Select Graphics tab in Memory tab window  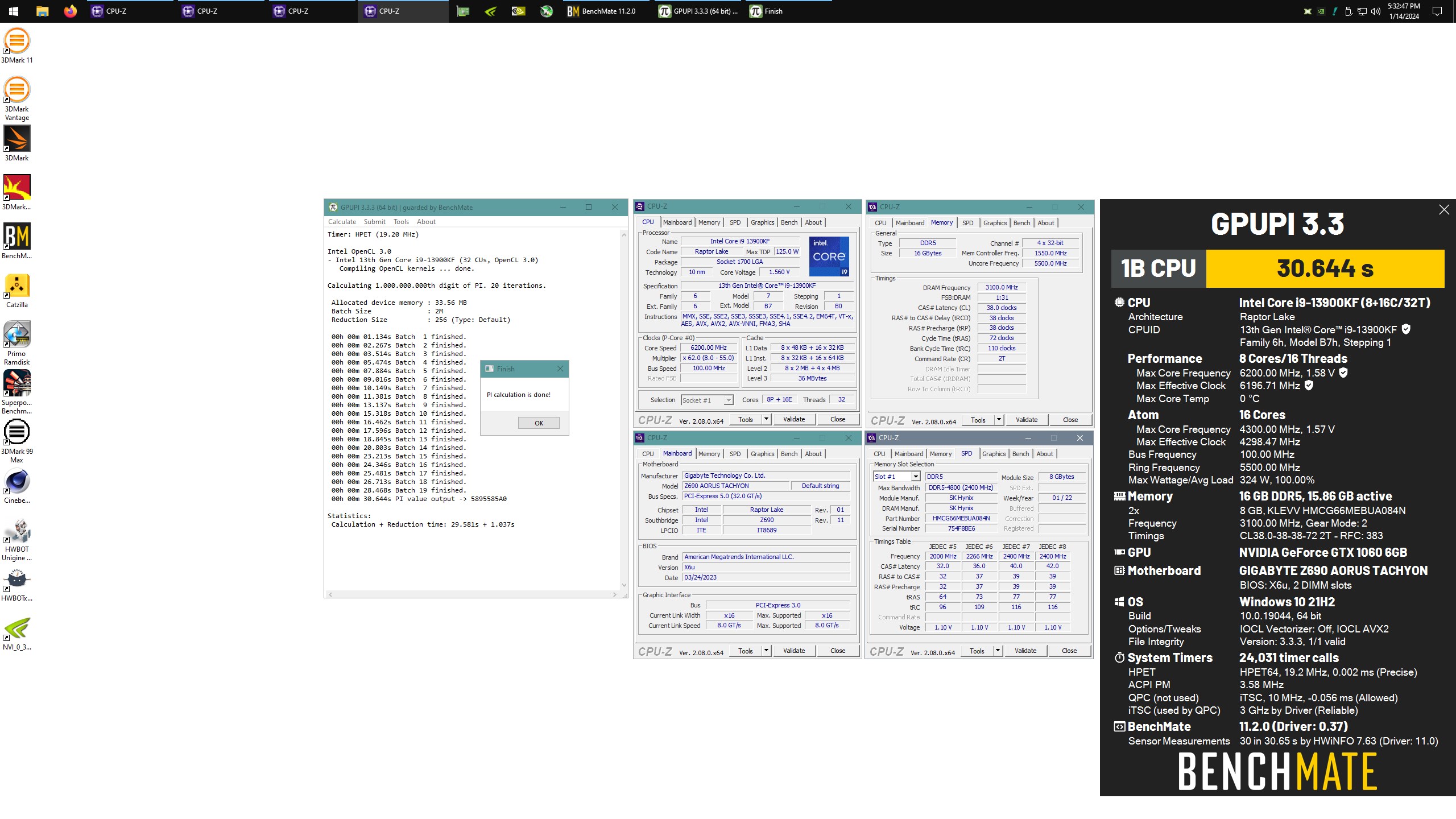pos(995,223)
